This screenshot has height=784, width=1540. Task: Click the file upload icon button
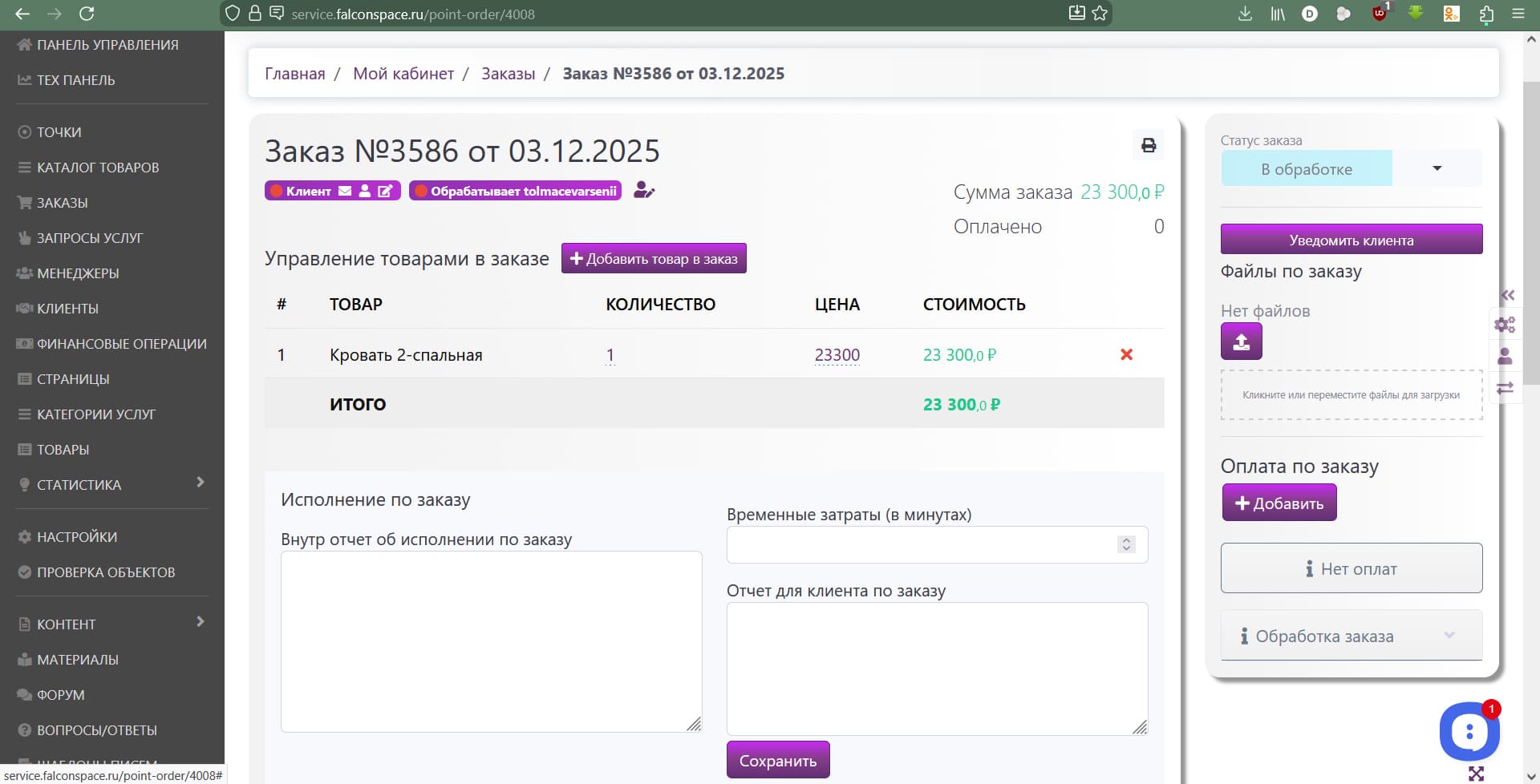[x=1241, y=341]
